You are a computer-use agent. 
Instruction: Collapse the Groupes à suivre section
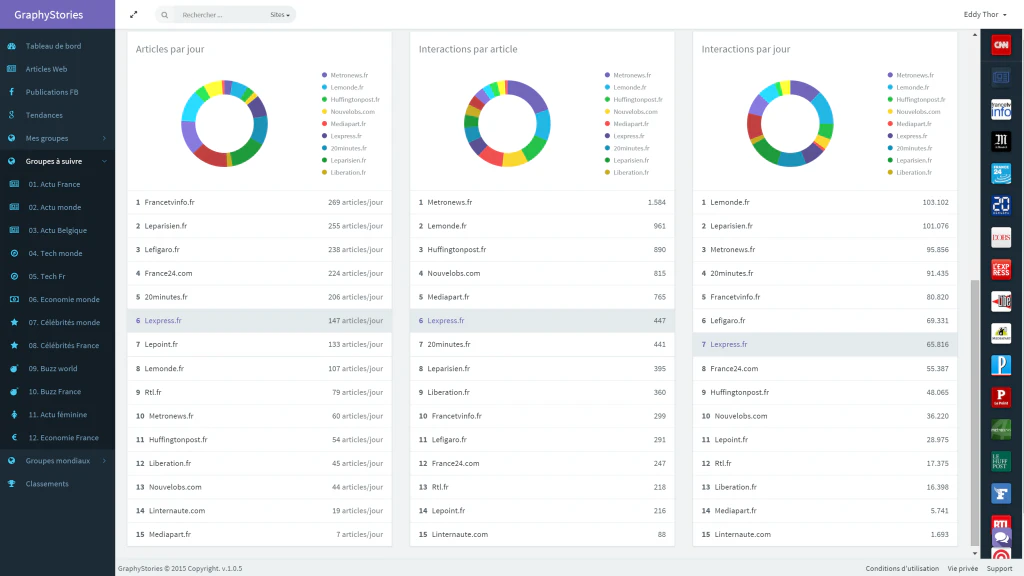(57, 161)
